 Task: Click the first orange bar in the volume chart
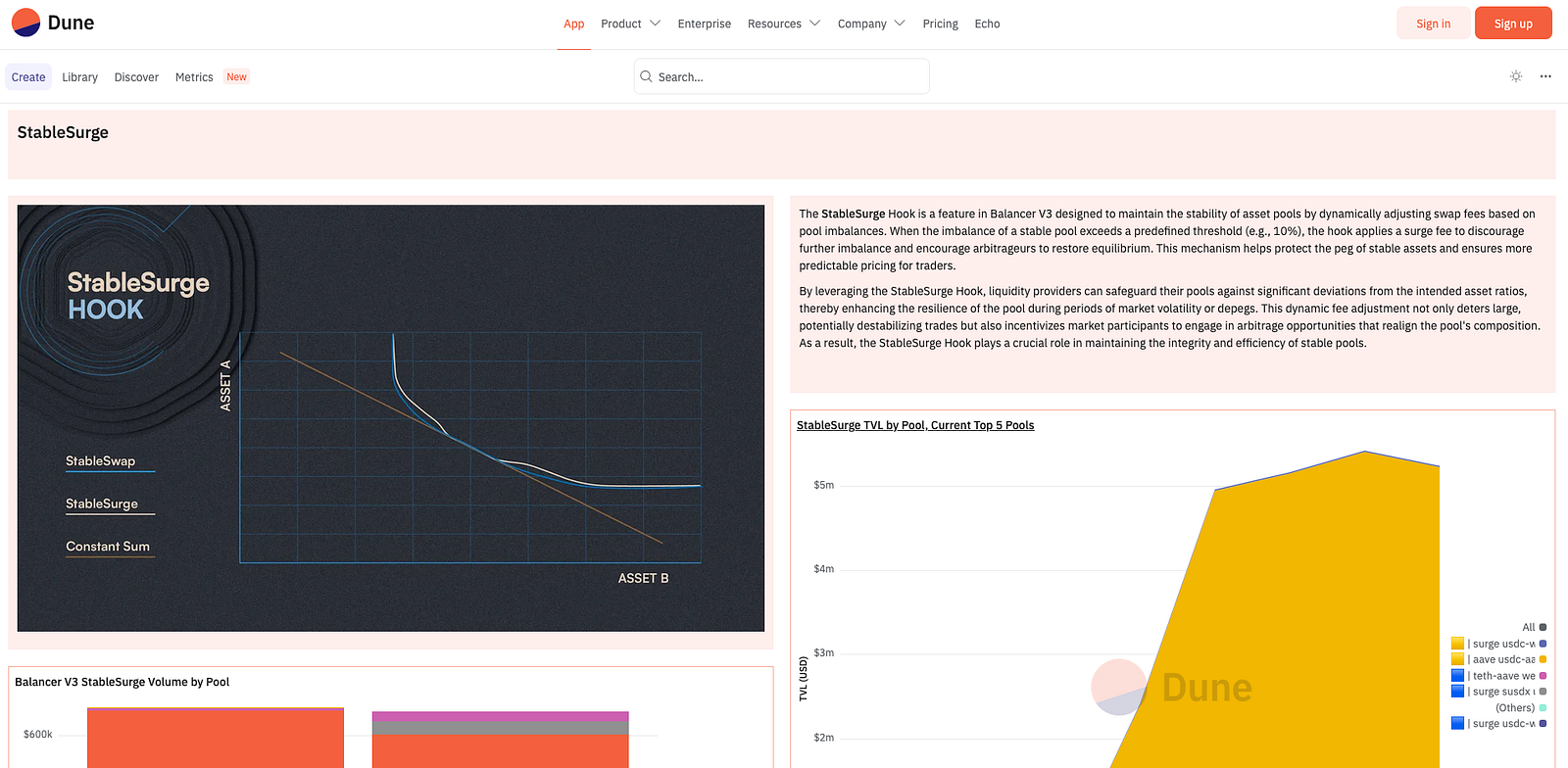[x=216, y=738]
